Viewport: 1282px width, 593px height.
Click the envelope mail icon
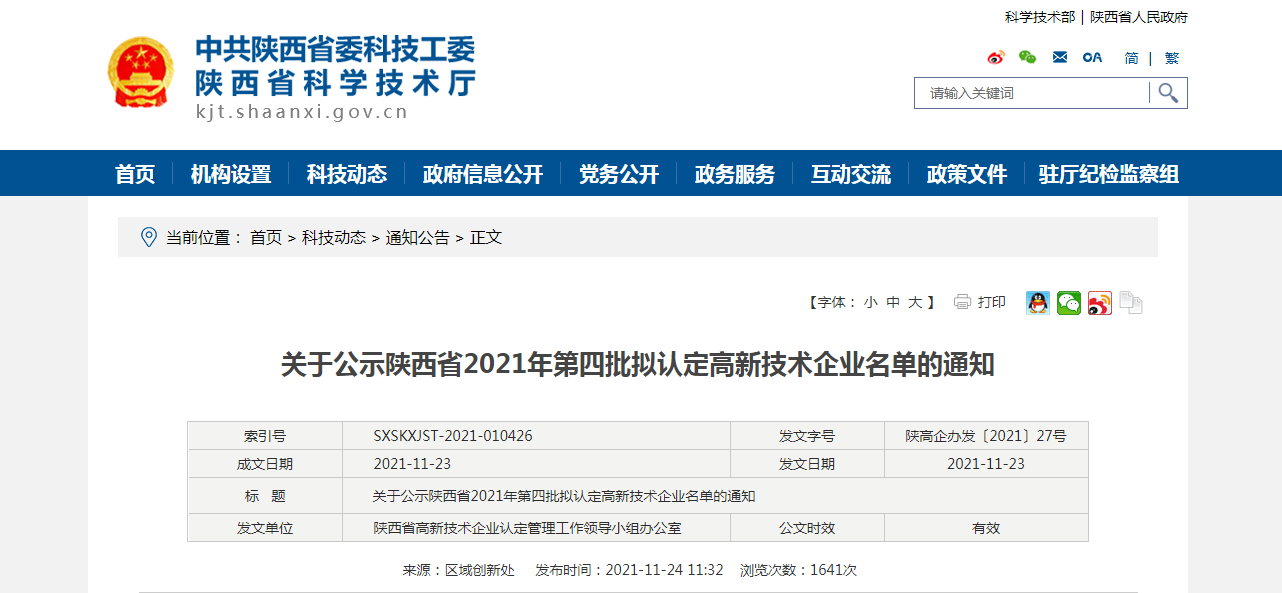click(1060, 58)
